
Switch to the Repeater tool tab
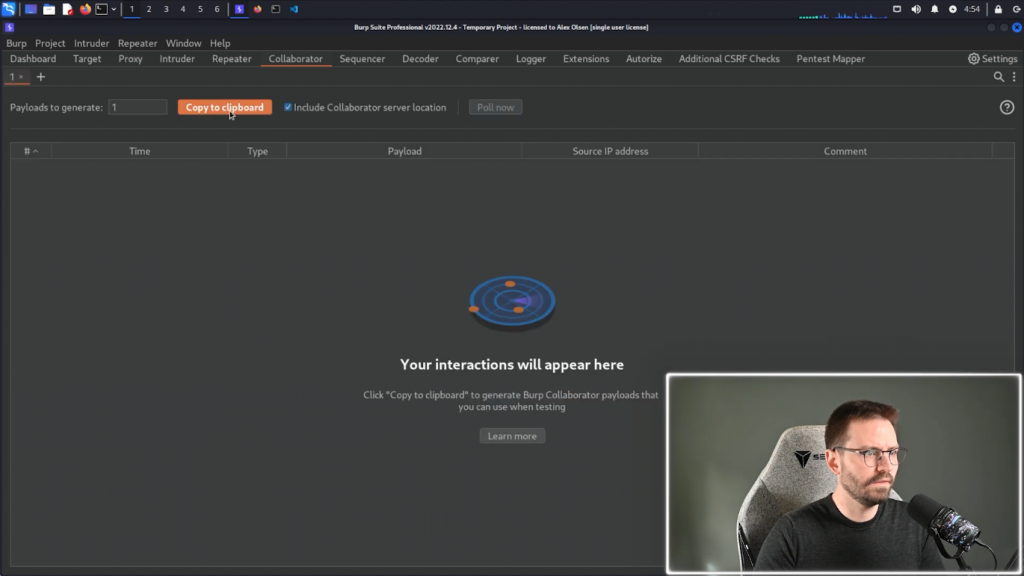point(231,59)
